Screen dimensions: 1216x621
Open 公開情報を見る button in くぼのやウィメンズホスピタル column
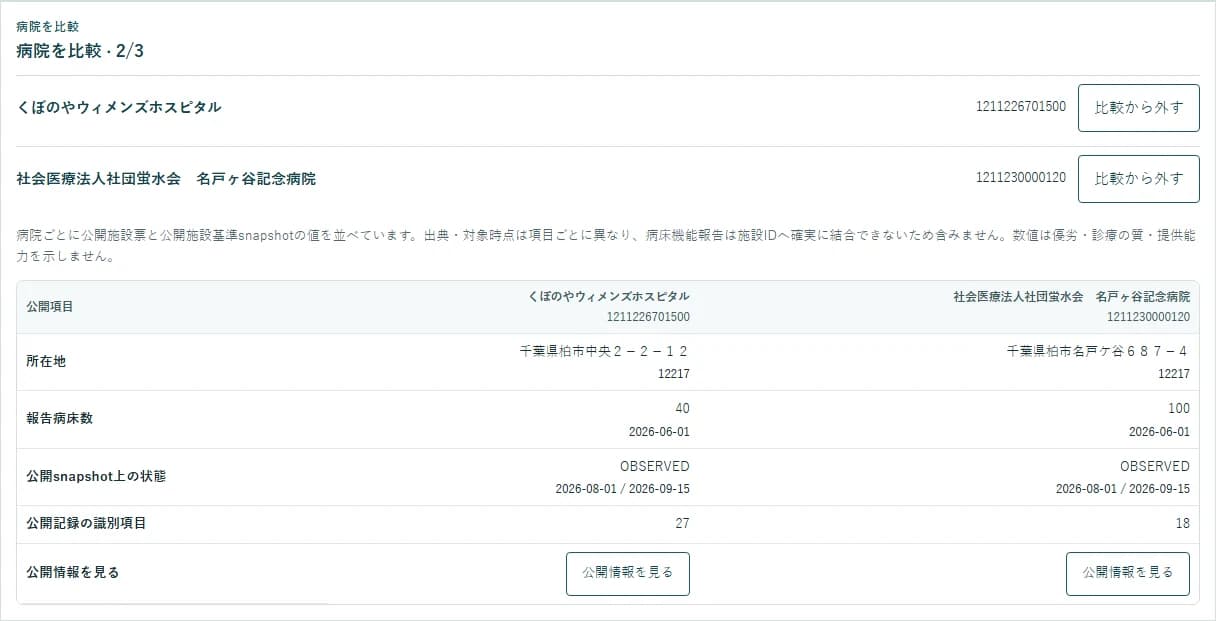628,573
